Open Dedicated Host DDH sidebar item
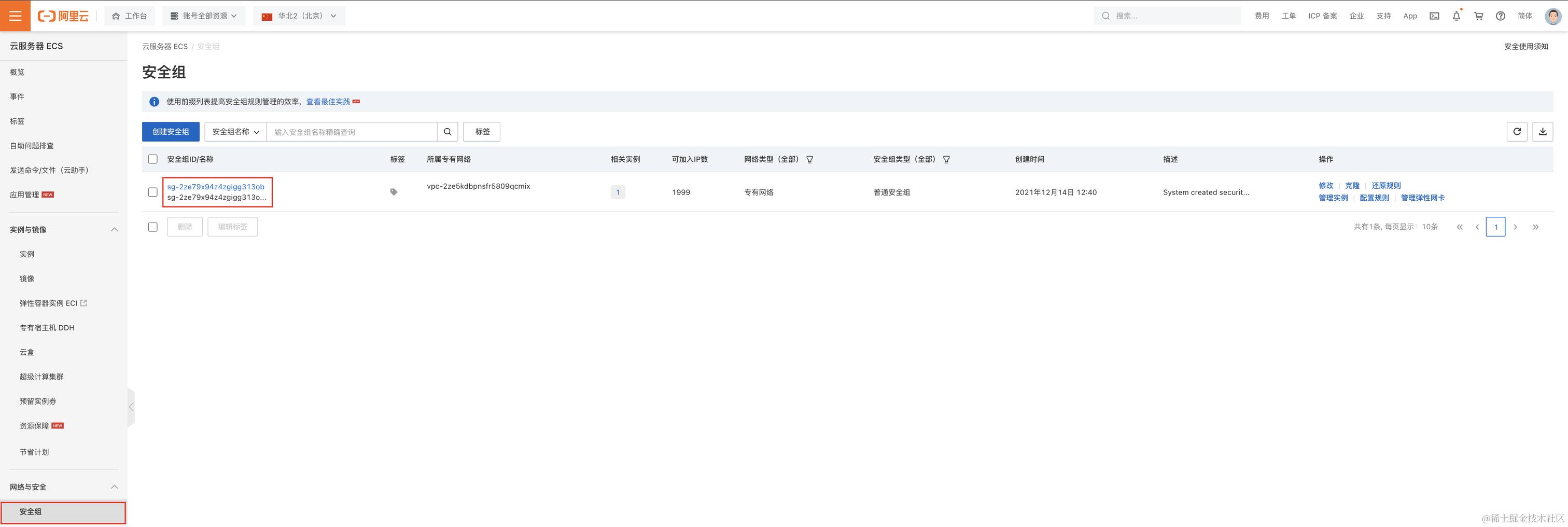 [47, 328]
